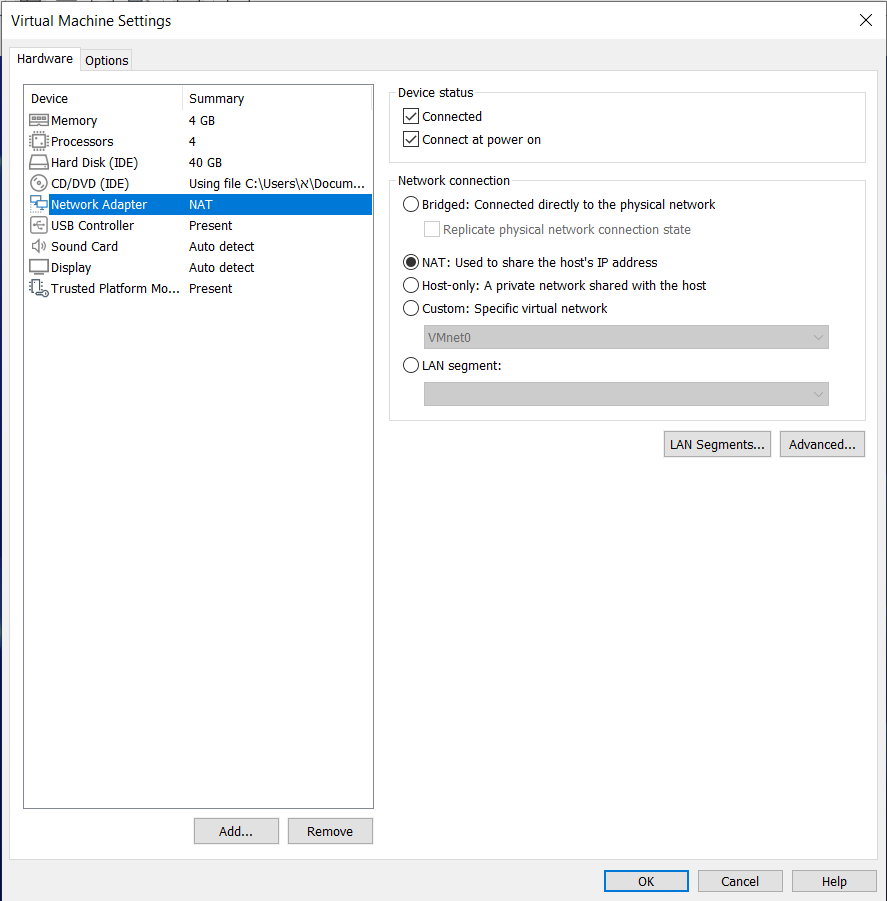Viewport: 887px width, 901px height.
Task: Select the Trusted Platform Module icon
Action: coord(39,289)
